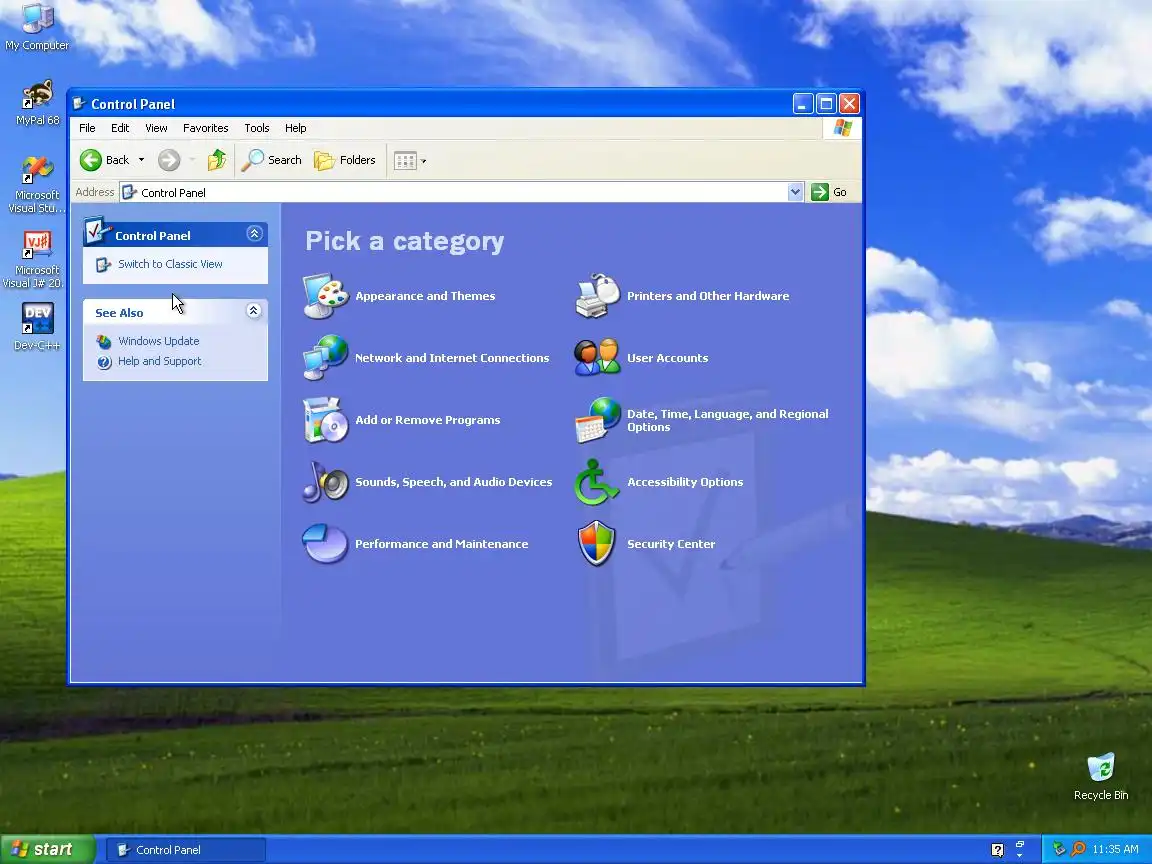Open the View menu
Viewport: 1152px width, 864px height.
[x=156, y=128]
